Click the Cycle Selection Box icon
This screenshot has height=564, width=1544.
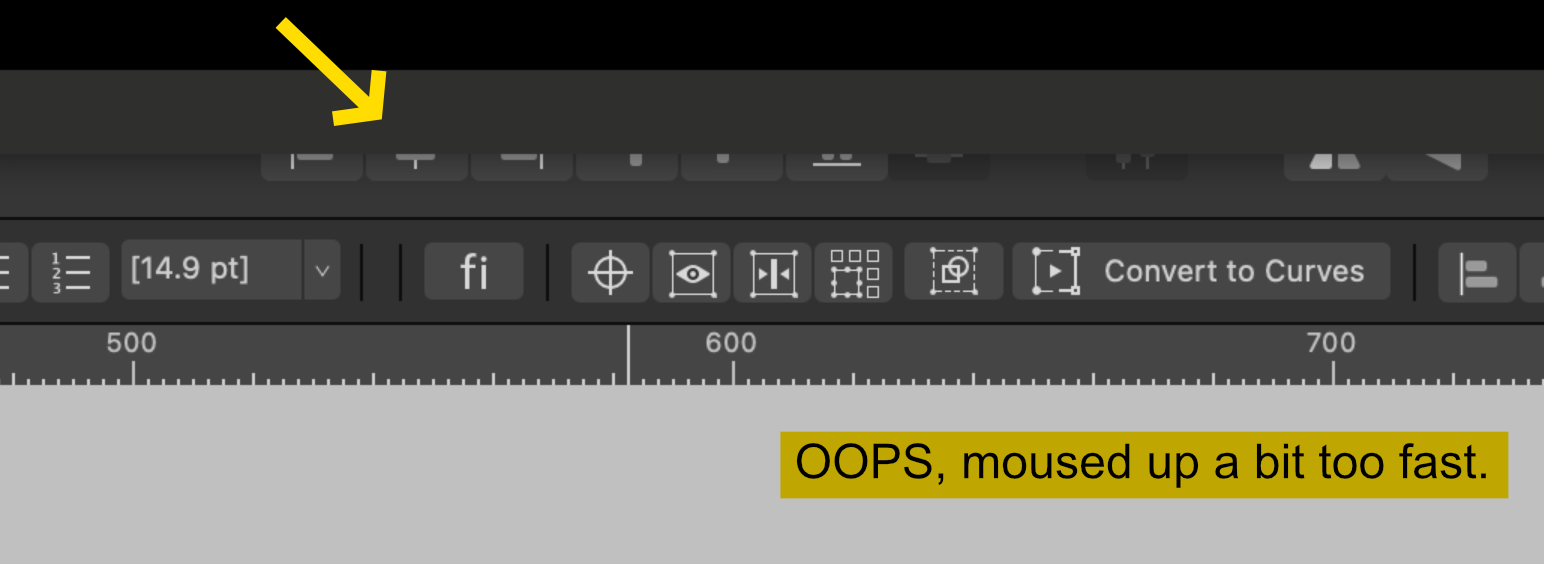[x=954, y=271]
